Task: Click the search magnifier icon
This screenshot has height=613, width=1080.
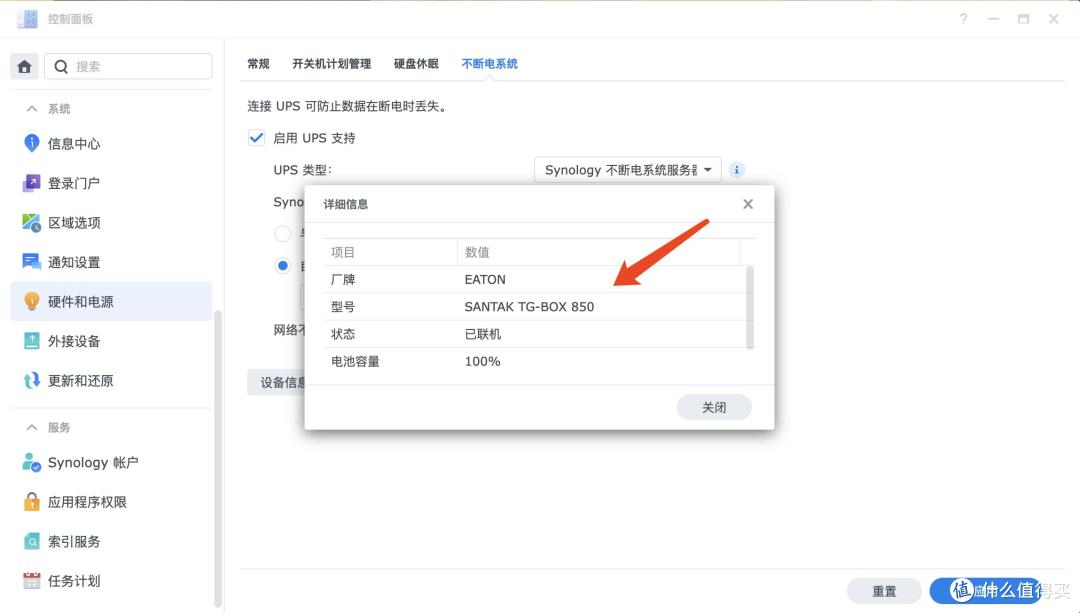Action: 61,67
